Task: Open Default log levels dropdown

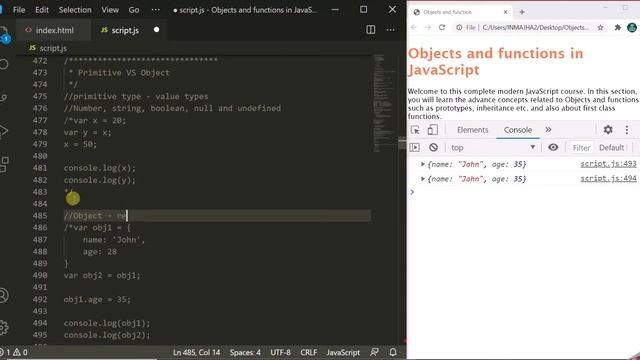Action: [611, 147]
